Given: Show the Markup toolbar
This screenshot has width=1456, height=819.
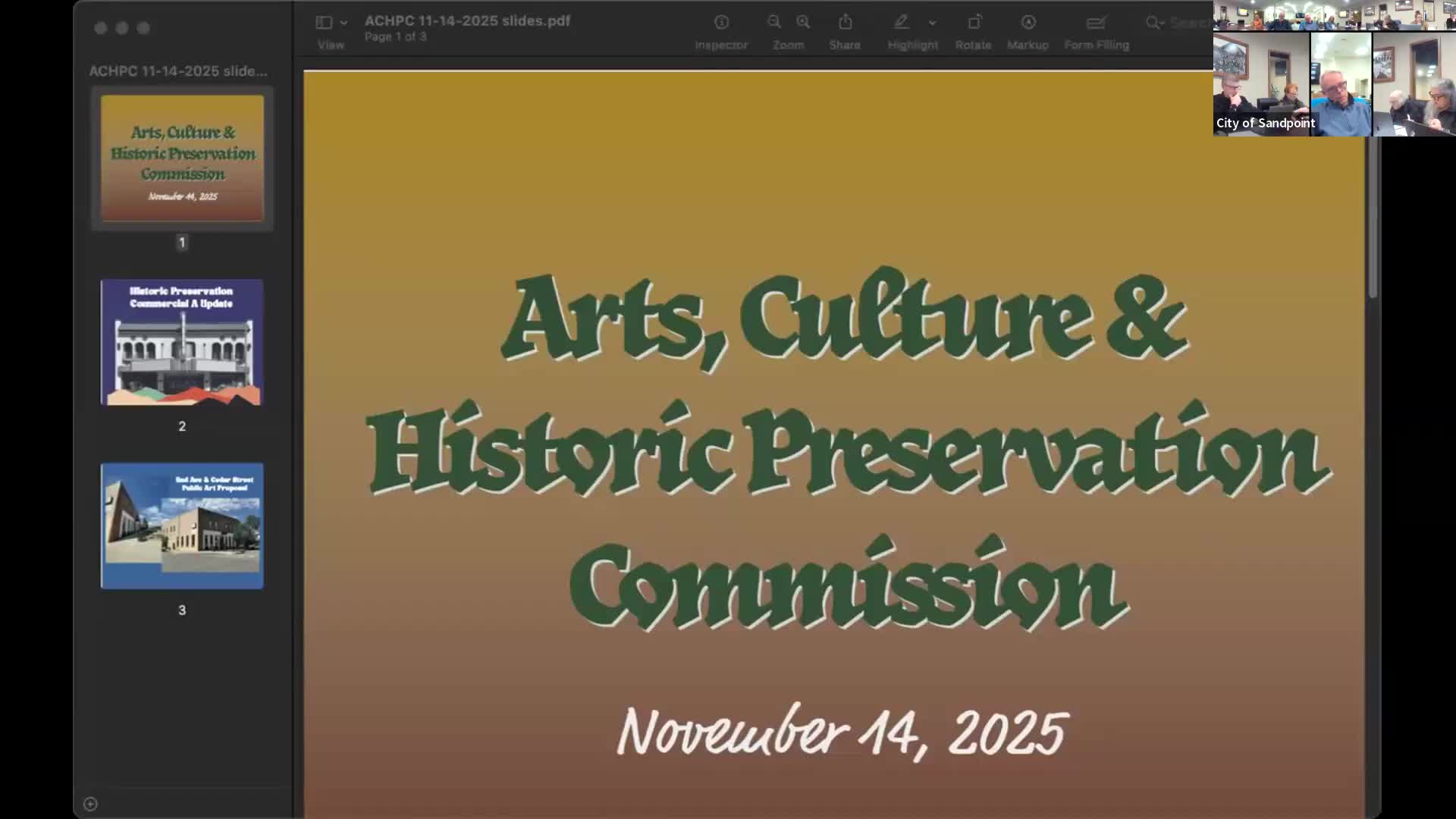Looking at the screenshot, I should point(1028,22).
